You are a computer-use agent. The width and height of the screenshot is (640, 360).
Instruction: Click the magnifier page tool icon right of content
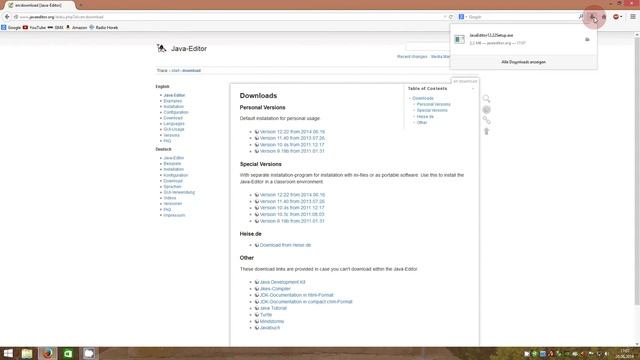click(486, 99)
